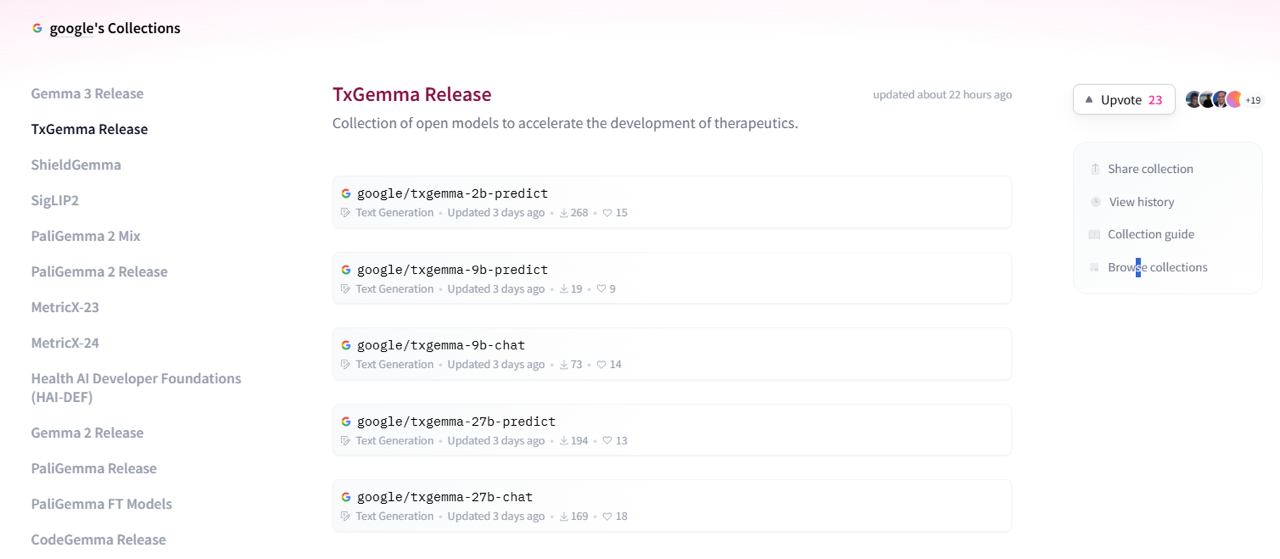
Task: Open the Collection guide
Action: tap(1151, 234)
